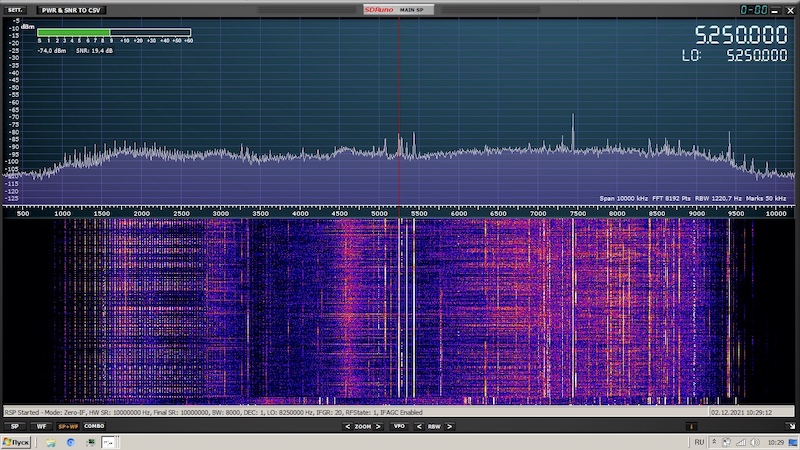Click the 7500 kHz frequency scale mark
800x450 pixels.
point(577,213)
